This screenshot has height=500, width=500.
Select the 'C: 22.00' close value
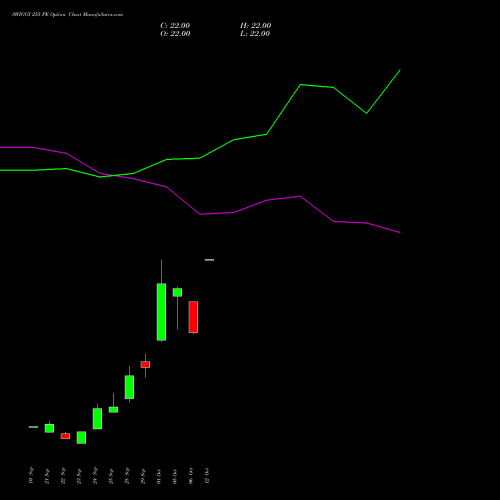[x=175, y=26]
